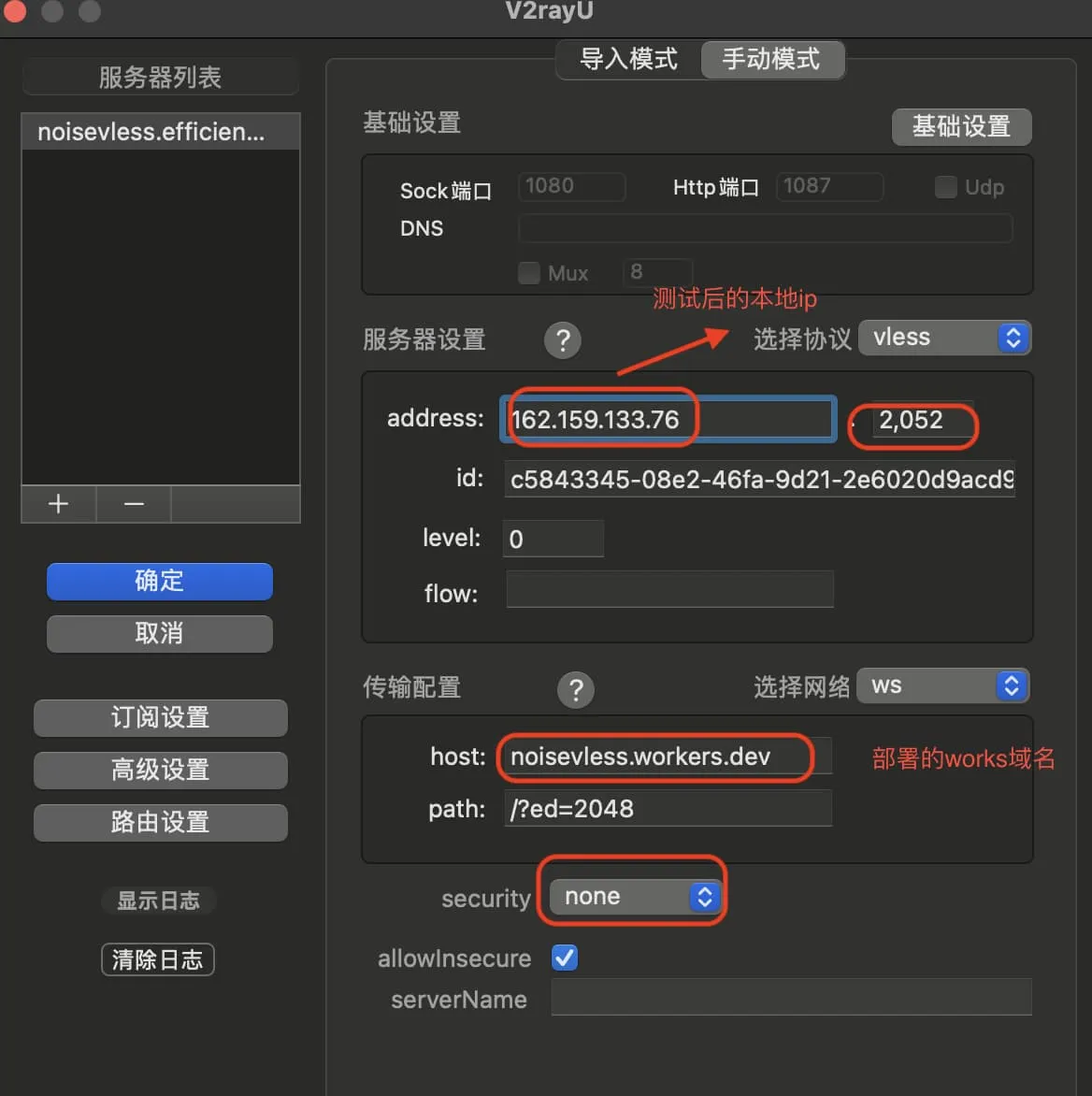
Task: Expand the security dropdown set to none
Action: coord(636,897)
